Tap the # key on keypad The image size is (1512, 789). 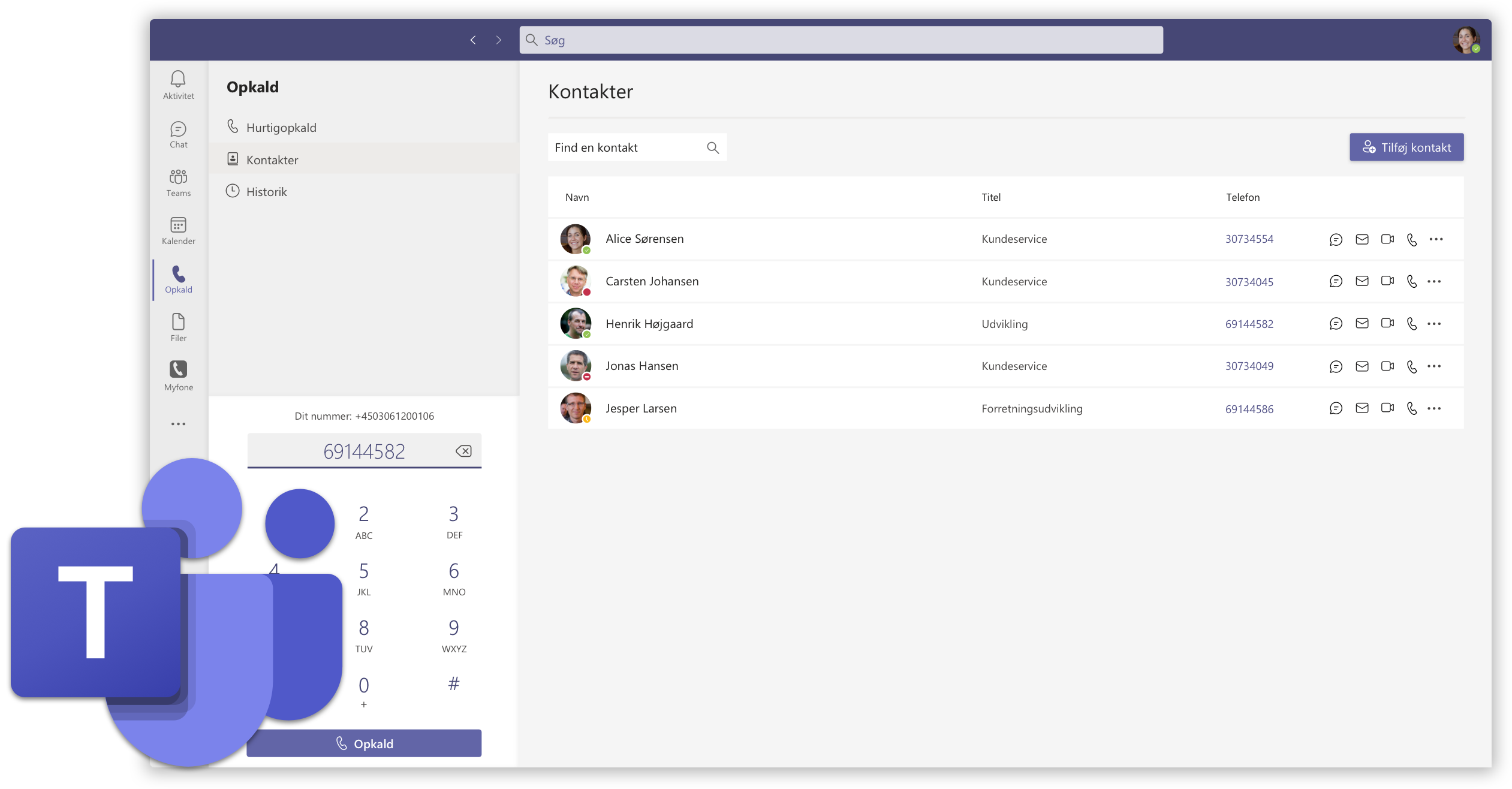[454, 684]
